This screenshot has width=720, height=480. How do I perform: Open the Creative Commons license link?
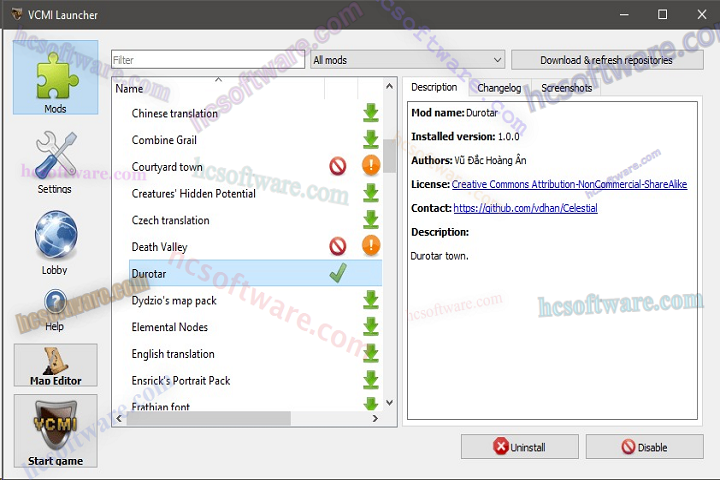(569, 184)
